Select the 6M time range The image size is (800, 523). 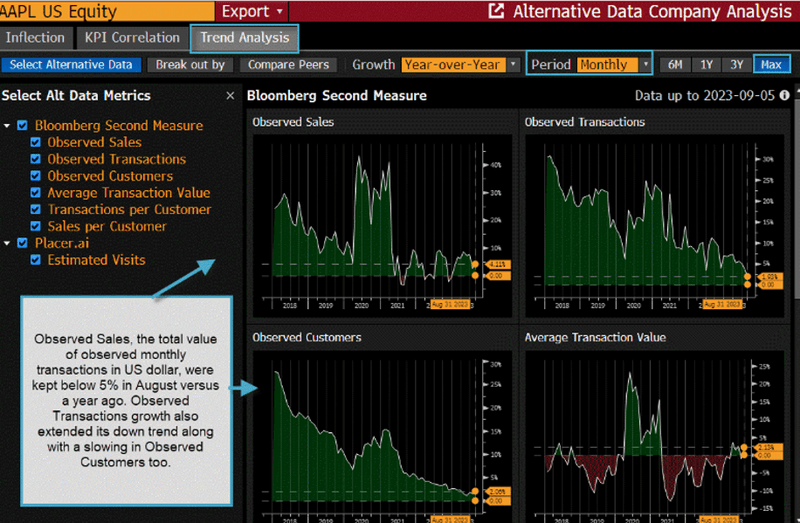click(x=675, y=65)
